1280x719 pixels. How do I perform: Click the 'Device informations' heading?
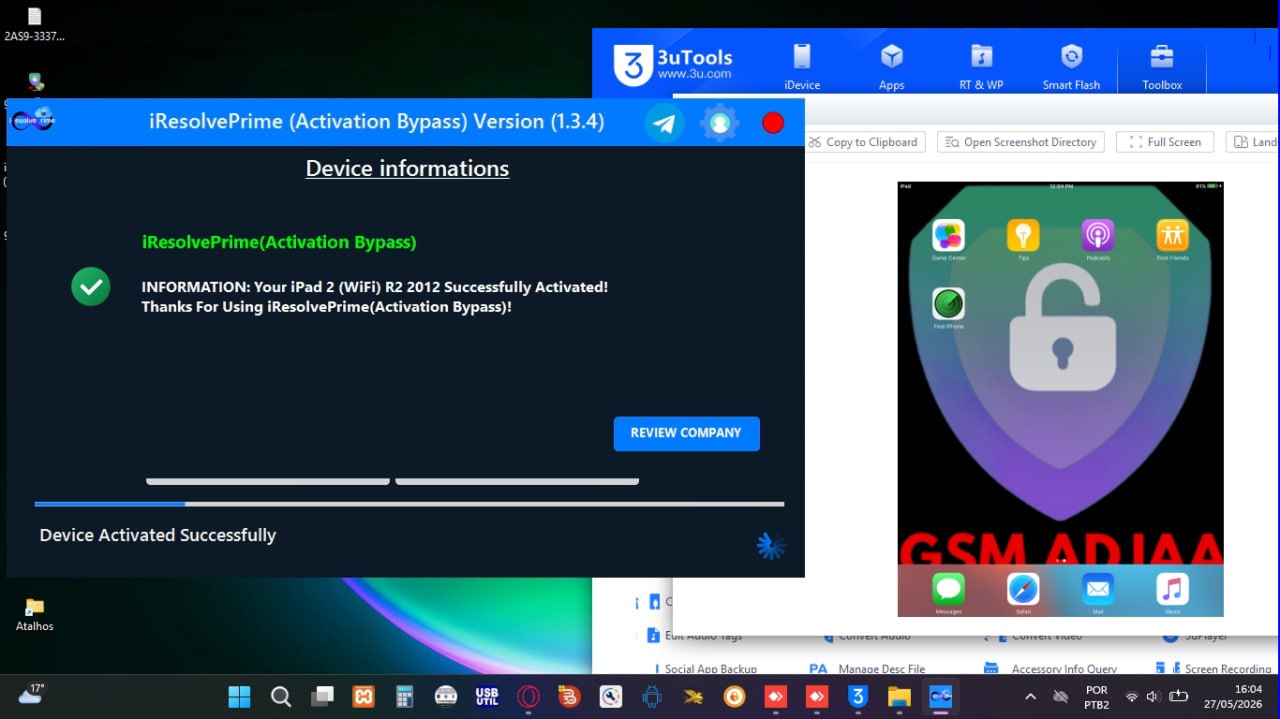407,168
